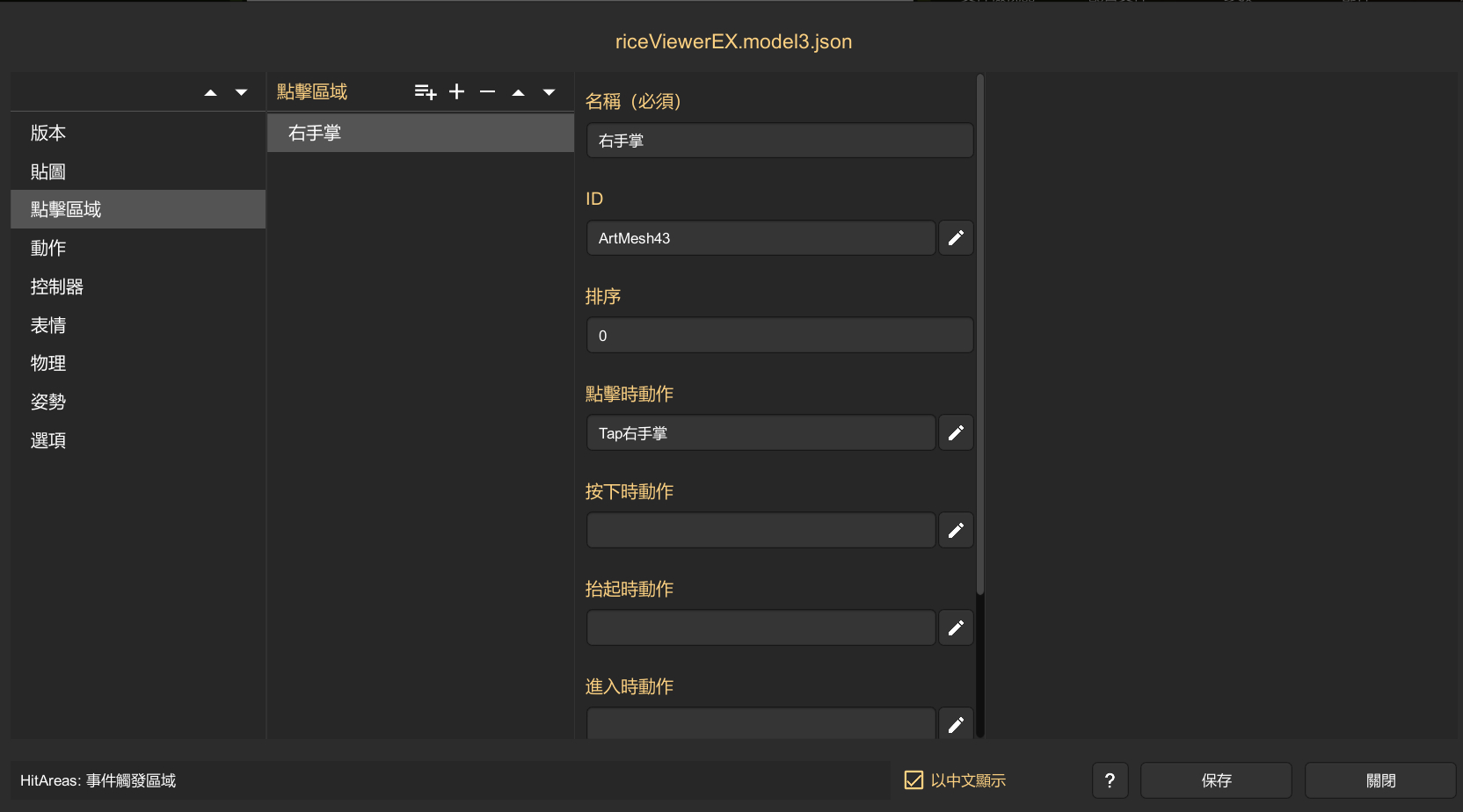Remove hit area using the minus icon
This screenshot has height=812, width=1463.
(487, 92)
